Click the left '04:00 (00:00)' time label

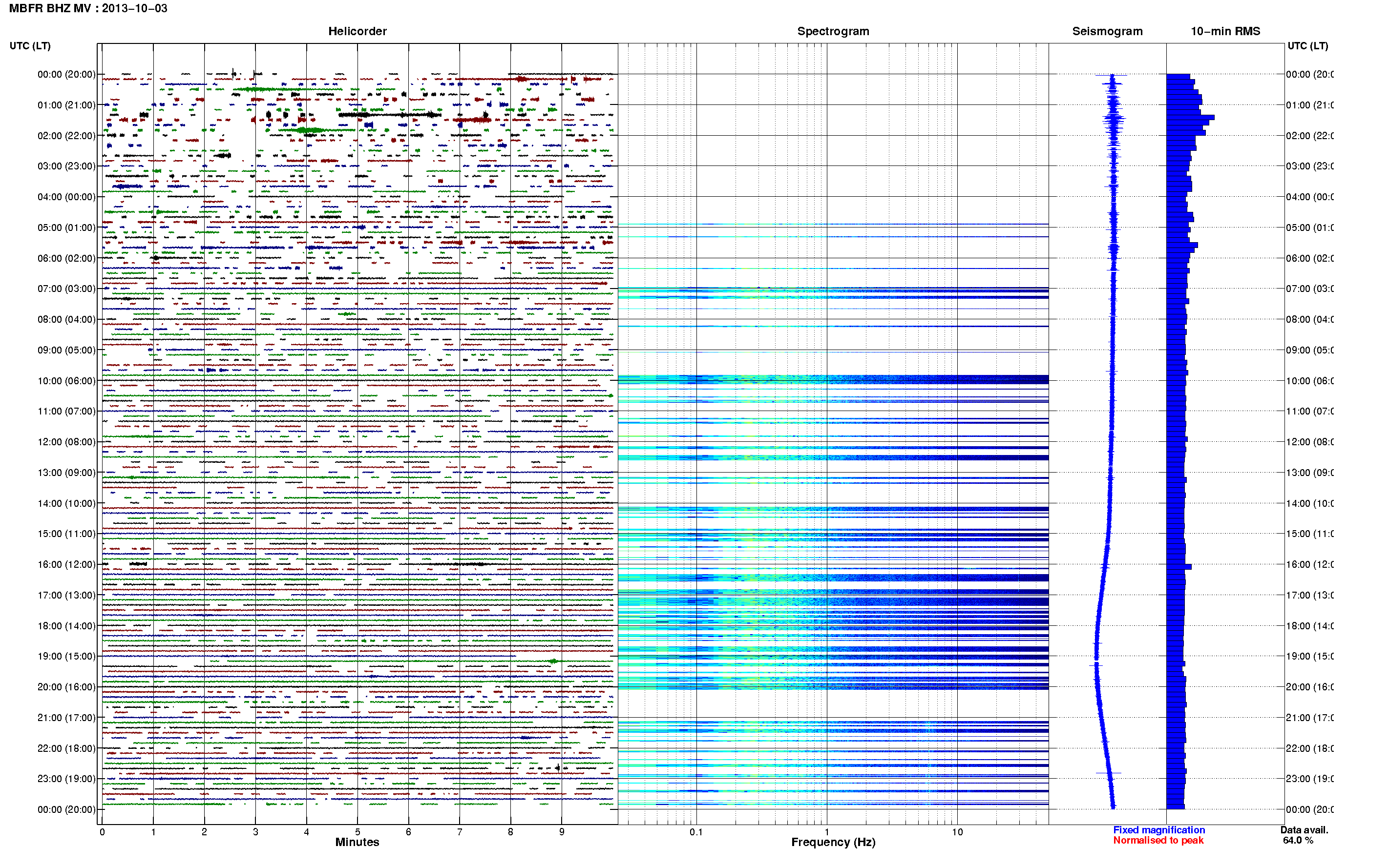click(66, 197)
